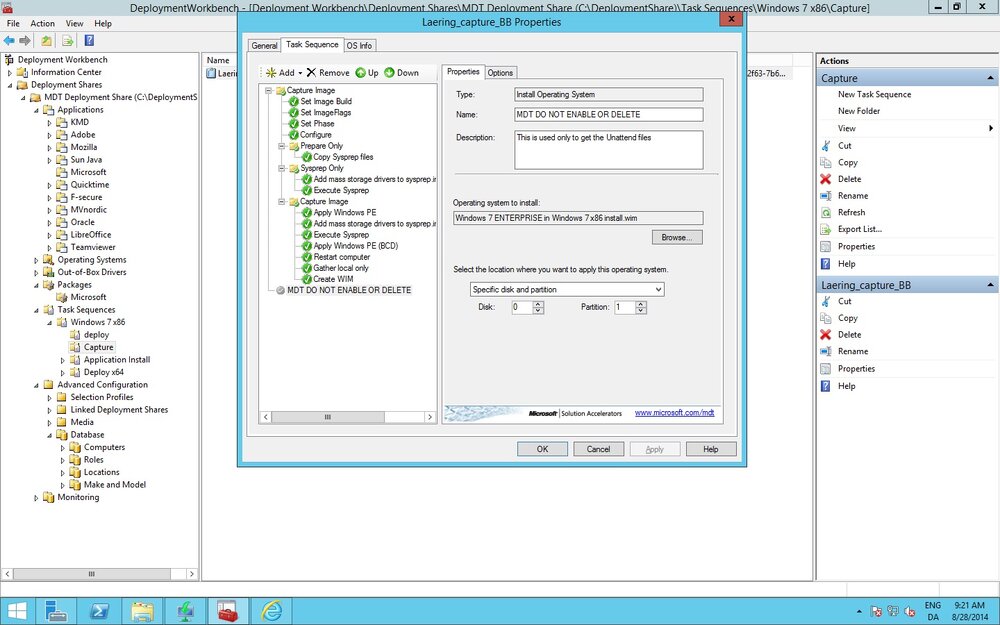1000x625 pixels.
Task: Click Cut scissors icon under Laering_capture_BB
Action: (x=826, y=301)
